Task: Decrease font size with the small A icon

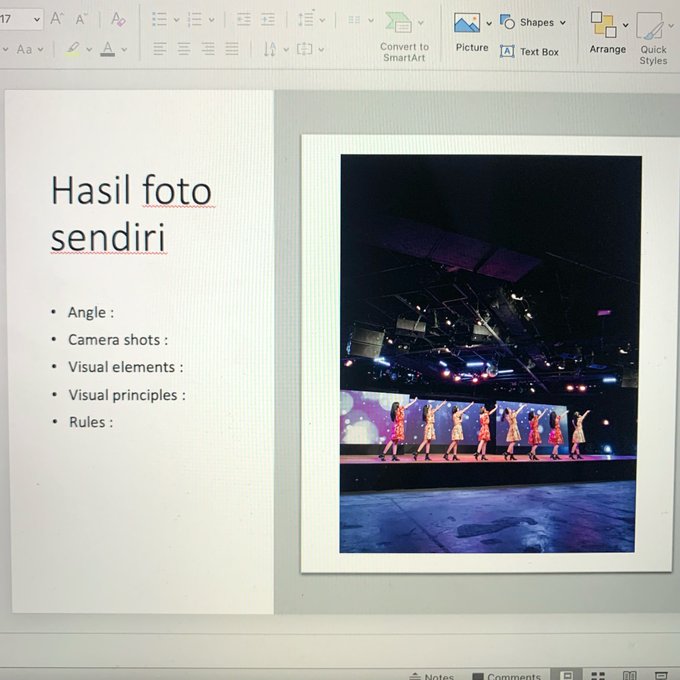Action: [x=81, y=19]
